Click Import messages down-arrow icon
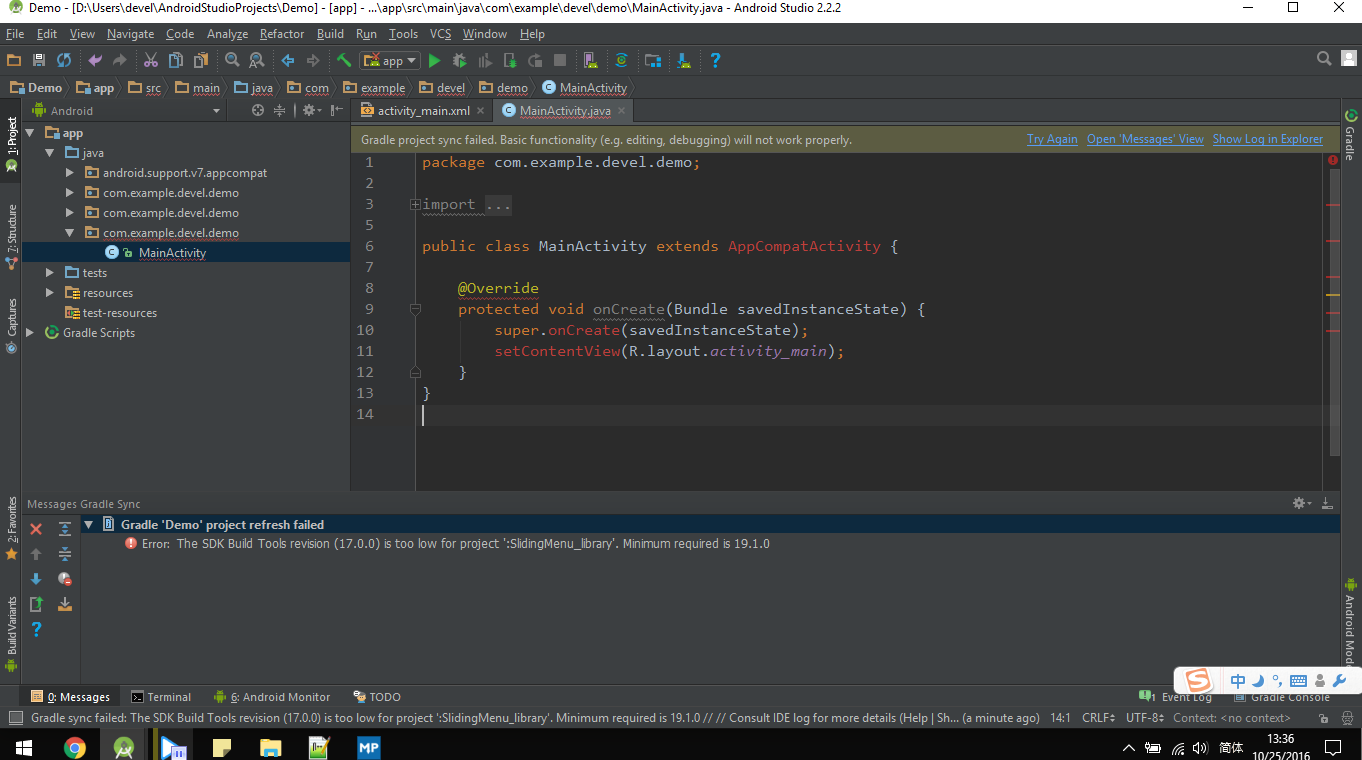 click(x=65, y=604)
